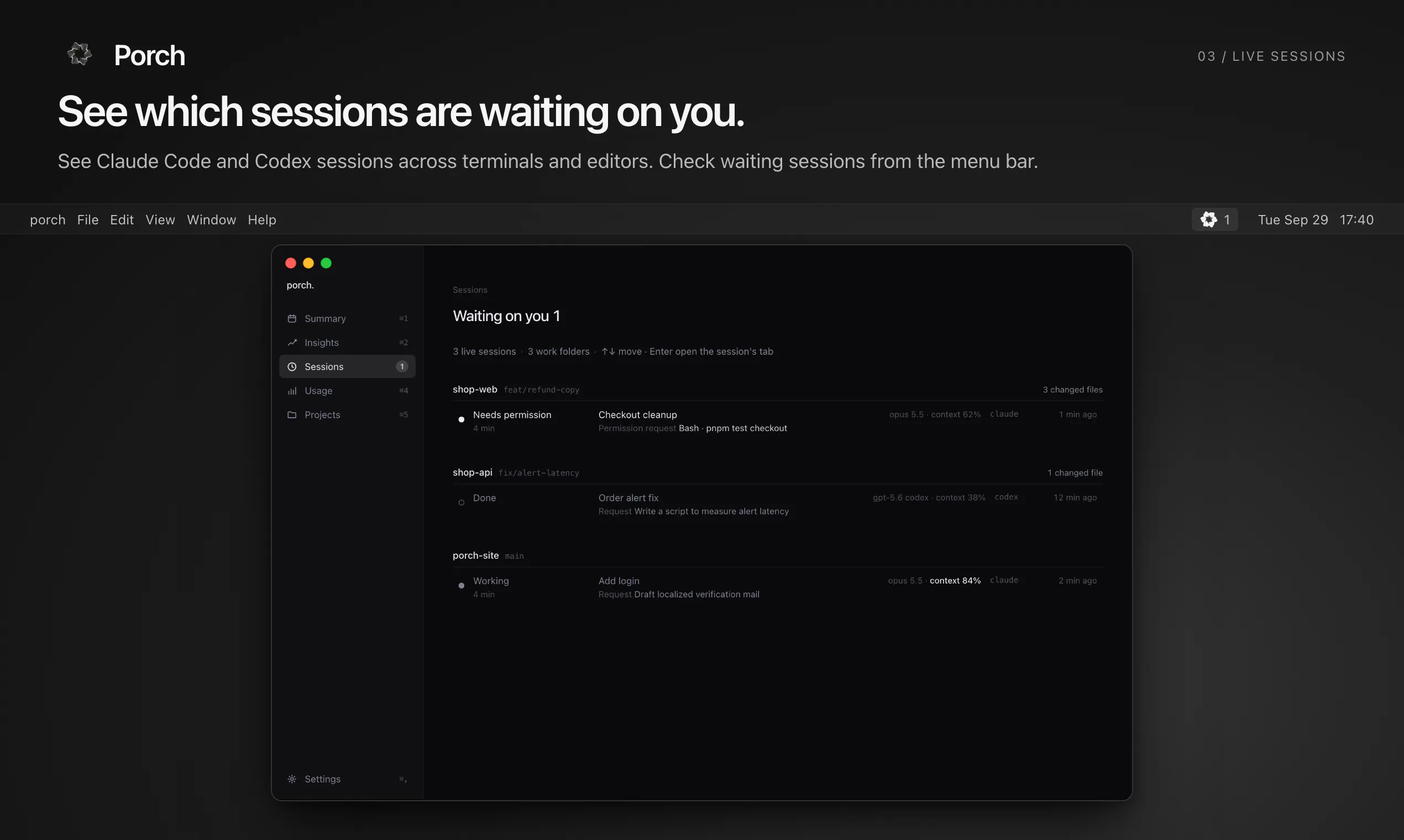Click the context 62% indicator

click(x=955, y=415)
